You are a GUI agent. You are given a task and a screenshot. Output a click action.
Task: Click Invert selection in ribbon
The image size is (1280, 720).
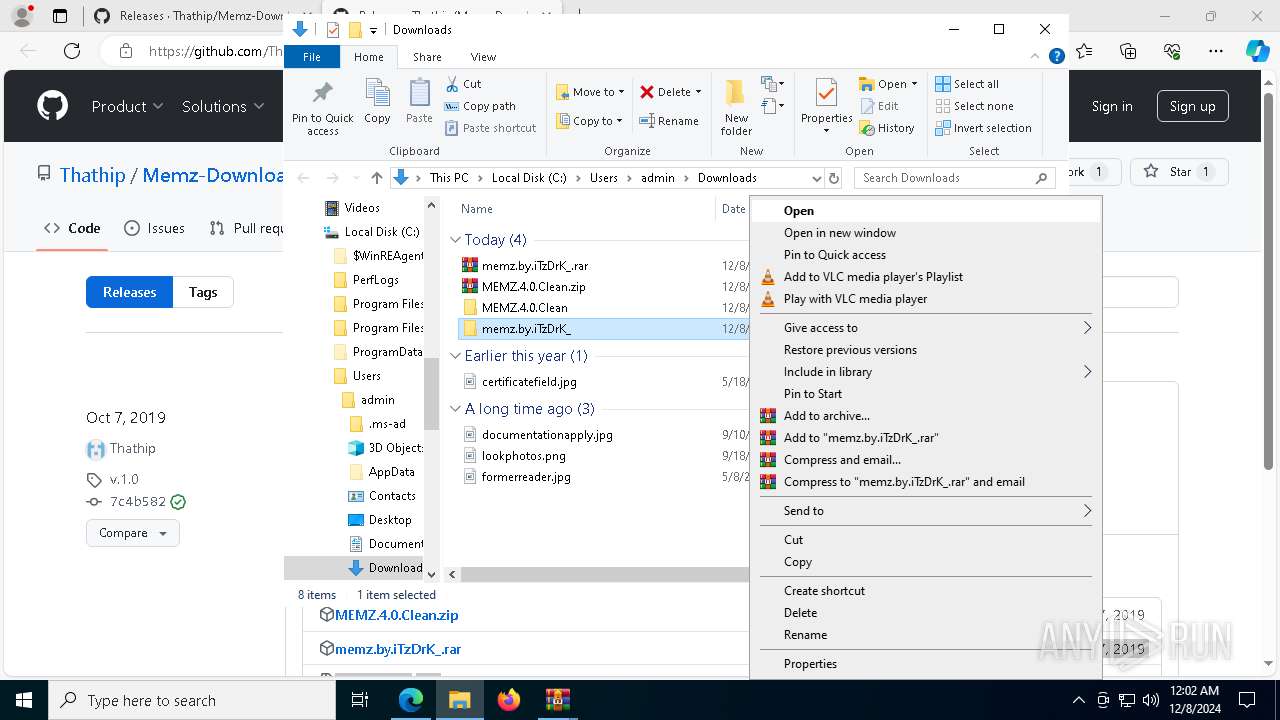tap(983, 128)
